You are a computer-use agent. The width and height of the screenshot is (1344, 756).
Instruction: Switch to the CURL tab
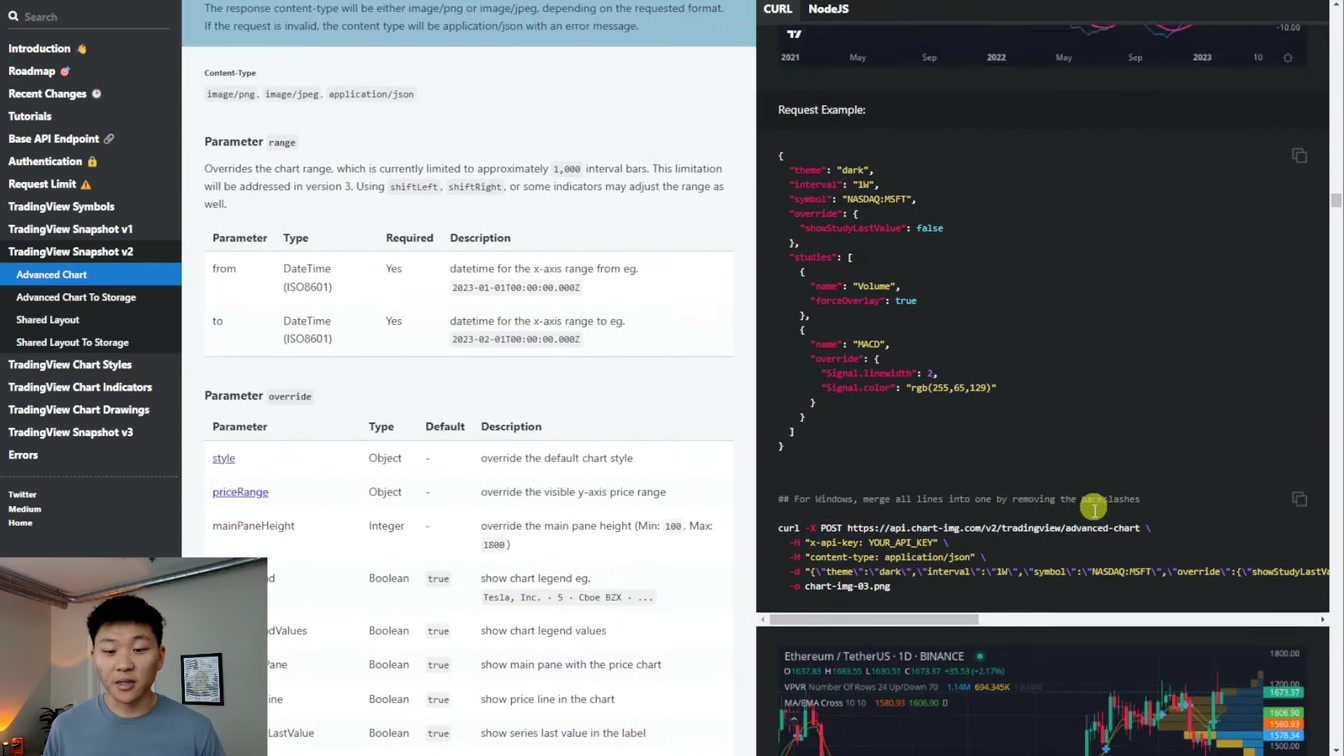[777, 9]
